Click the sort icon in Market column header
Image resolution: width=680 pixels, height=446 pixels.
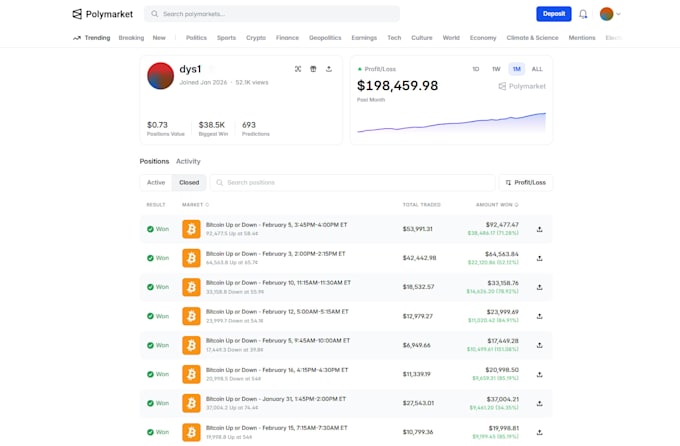207,205
